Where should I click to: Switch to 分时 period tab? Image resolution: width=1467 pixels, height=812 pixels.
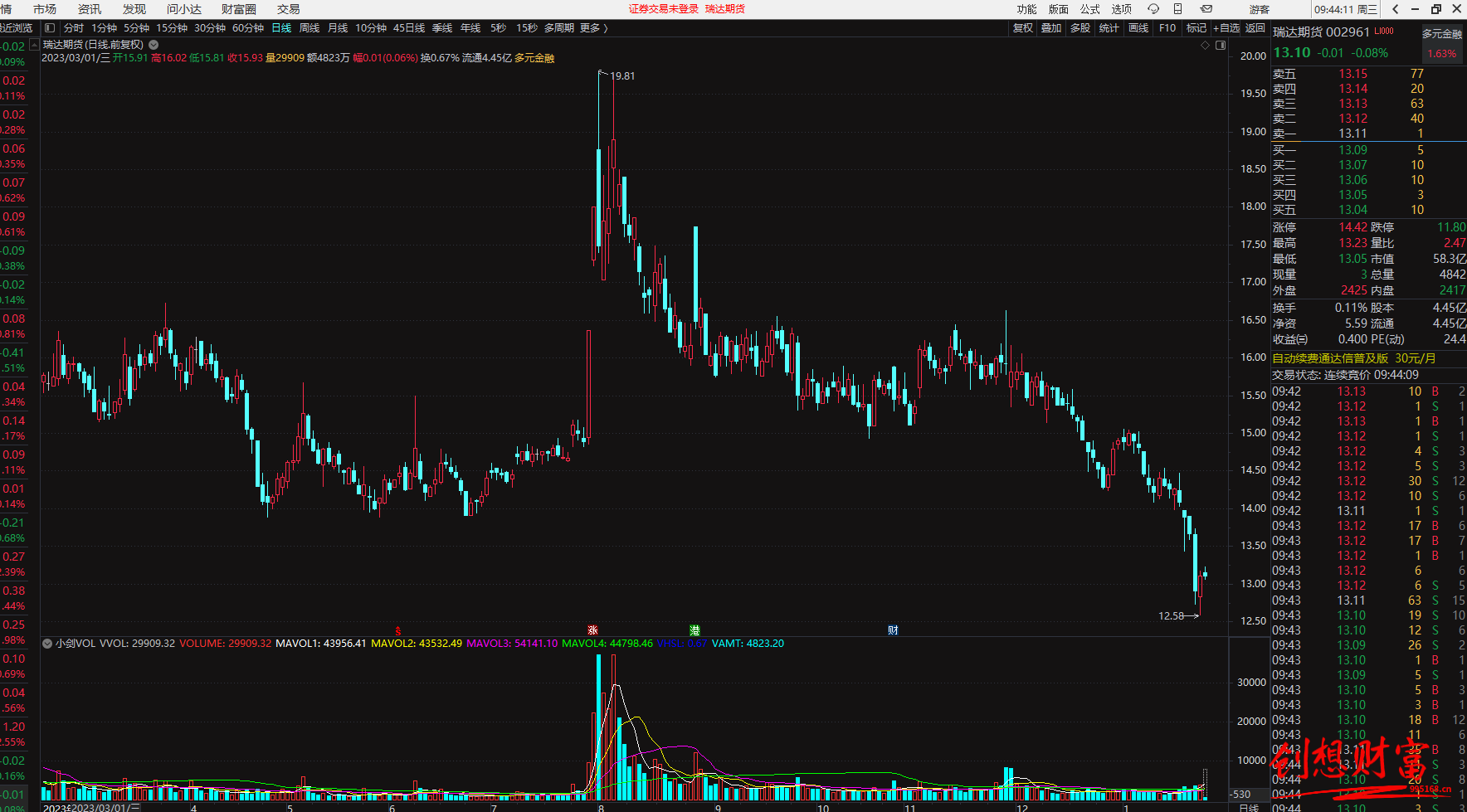pos(74,28)
